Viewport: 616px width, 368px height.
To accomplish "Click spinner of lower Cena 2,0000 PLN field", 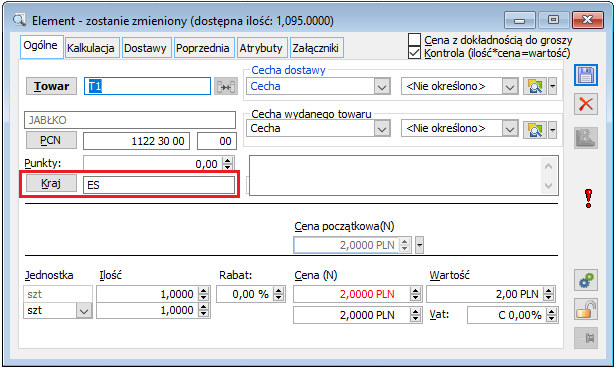I will (x=415, y=315).
